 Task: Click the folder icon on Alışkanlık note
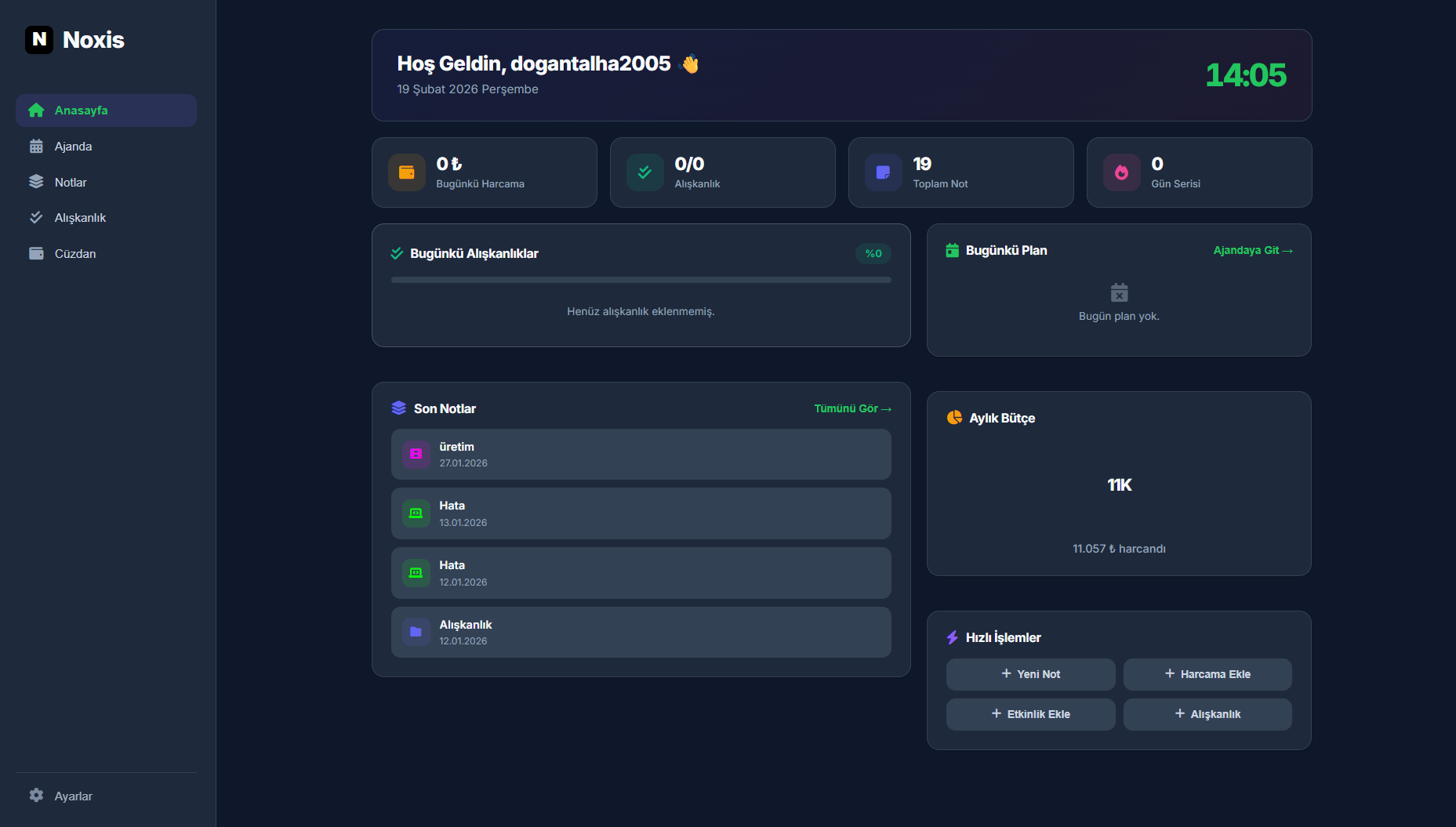pos(416,632)
